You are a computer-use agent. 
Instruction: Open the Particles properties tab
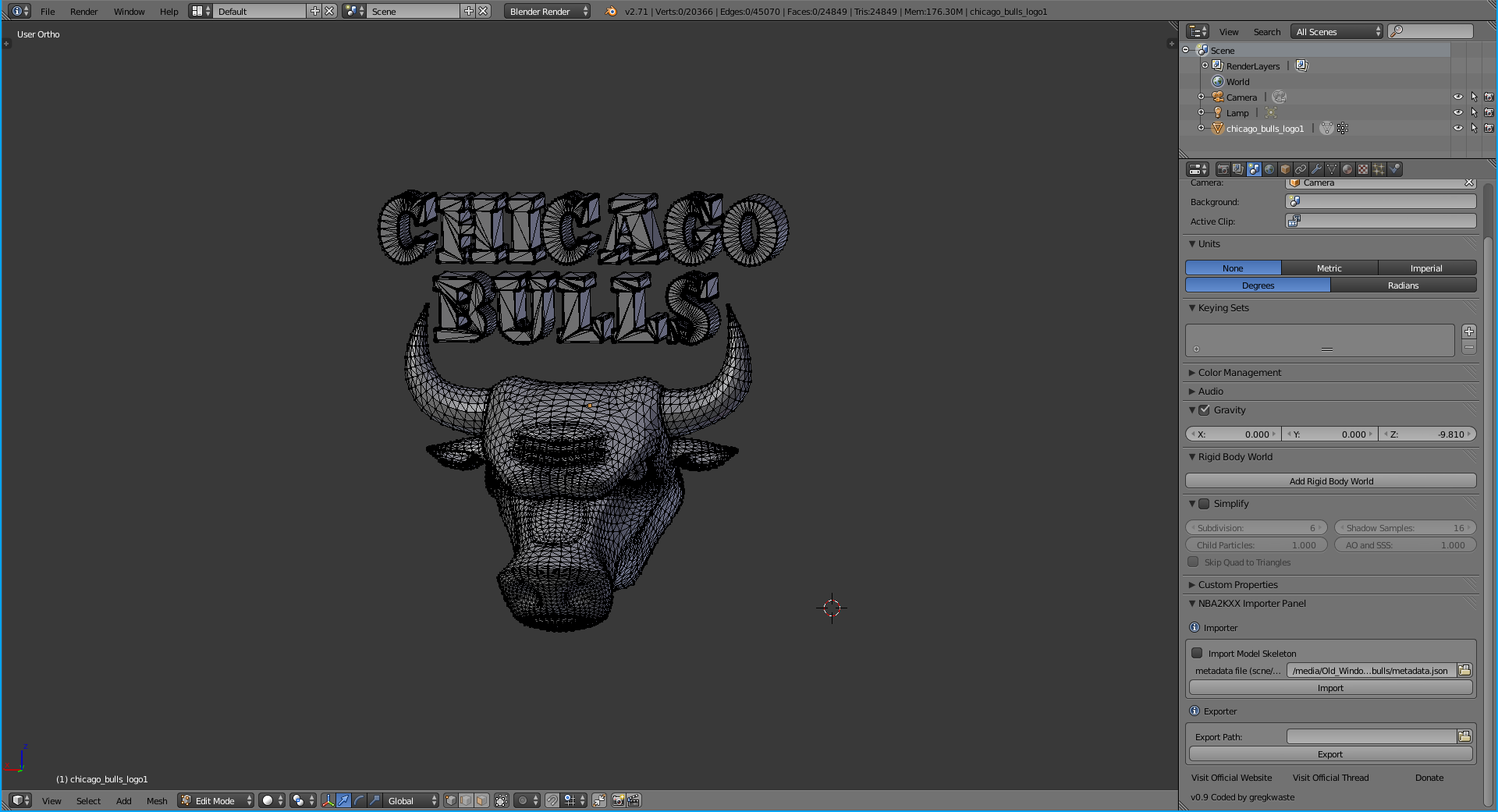(1379, 169)
